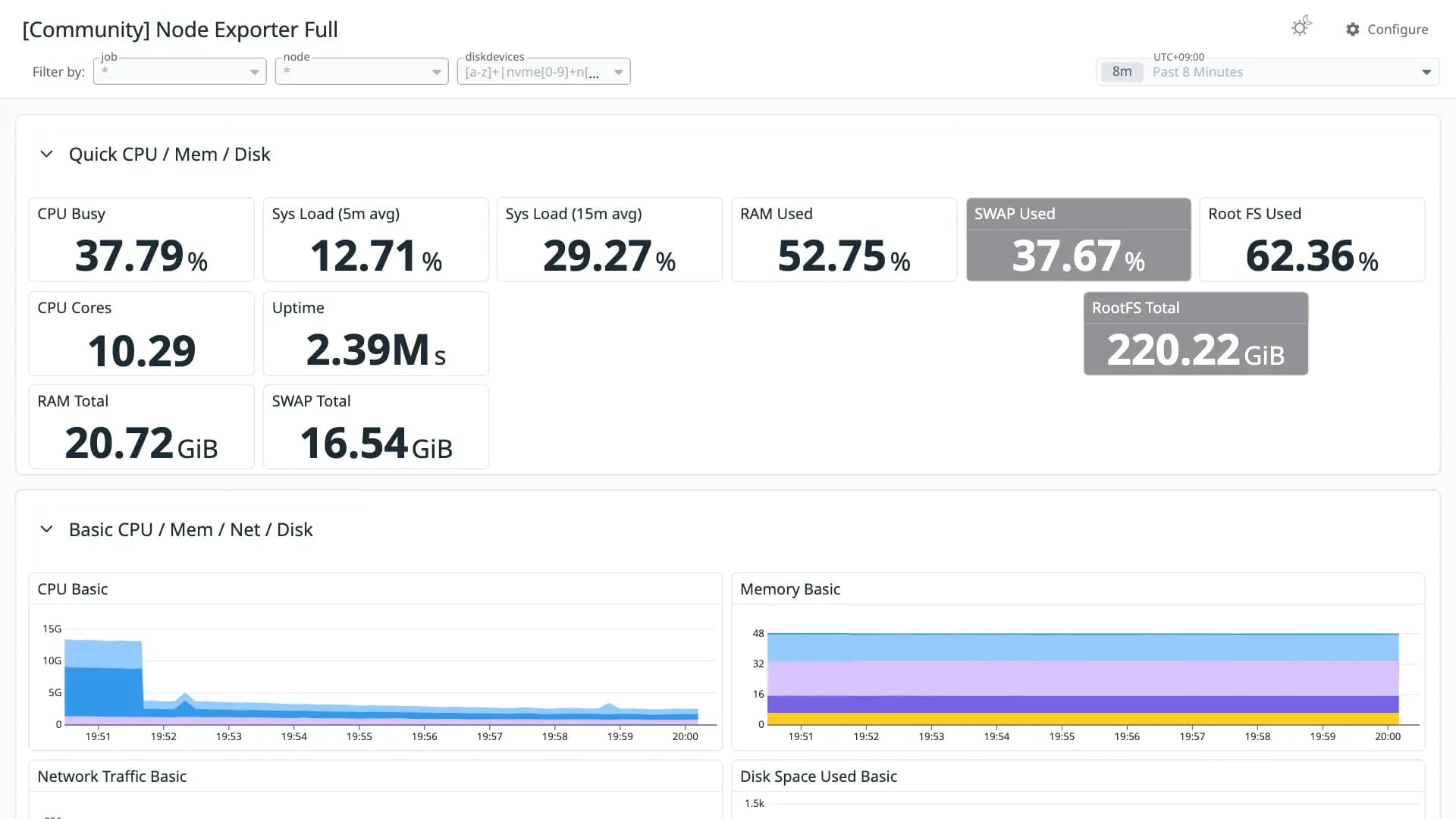Viewport: 1456px width, 819px height.
Task: Open the job filter dropdown
Action: (180, 71)
